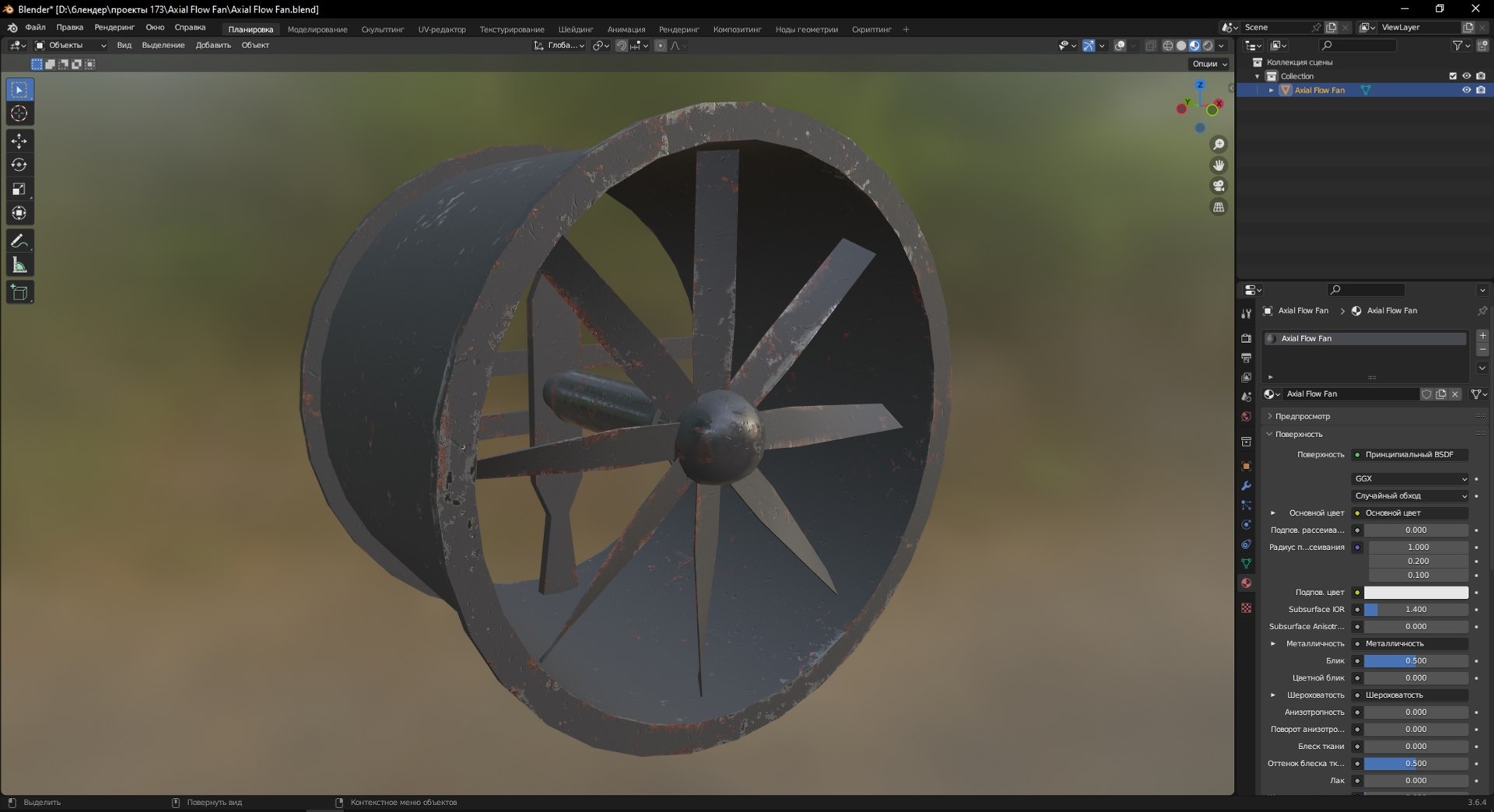The width and height of the screenshot is (1494, 812).
Task: Open the Output properties tab
Action: click(x=1246, y=358)
